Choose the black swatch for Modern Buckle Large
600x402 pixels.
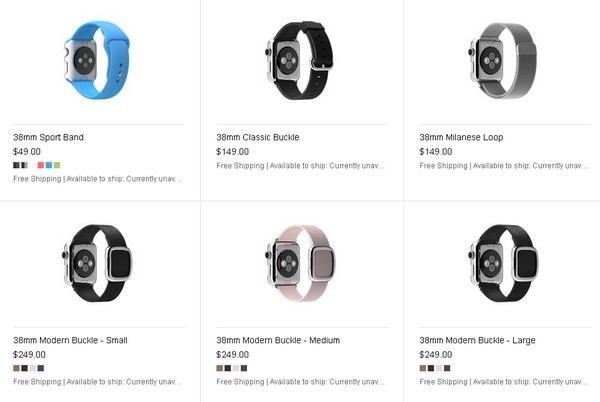coord(431,368)
